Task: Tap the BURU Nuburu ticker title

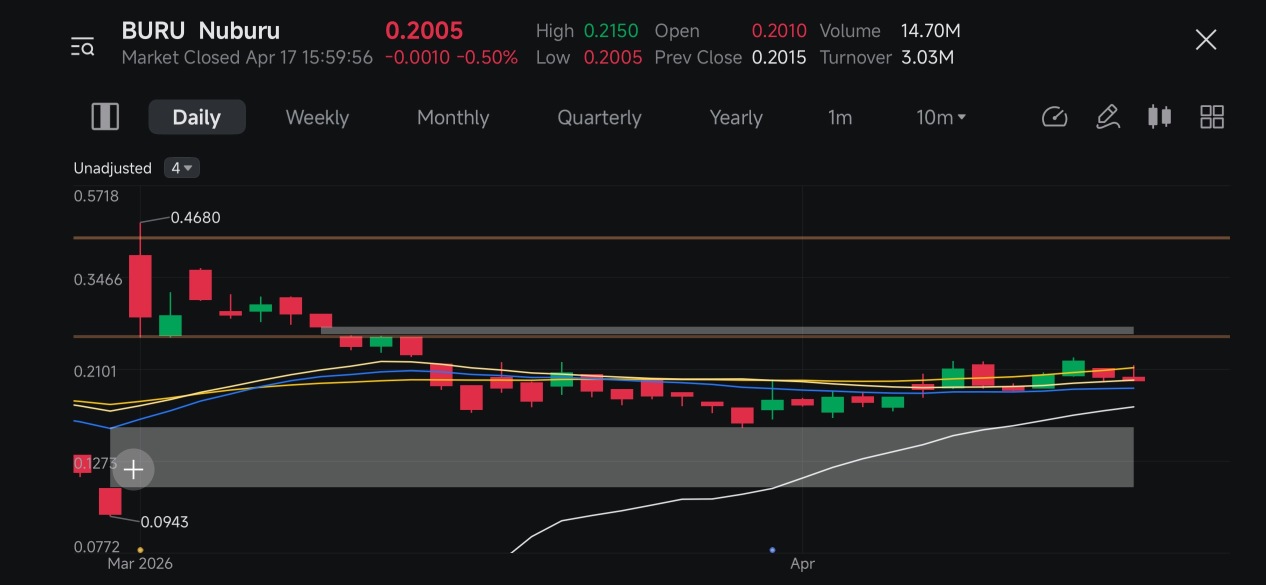Action: click(201, 31)
